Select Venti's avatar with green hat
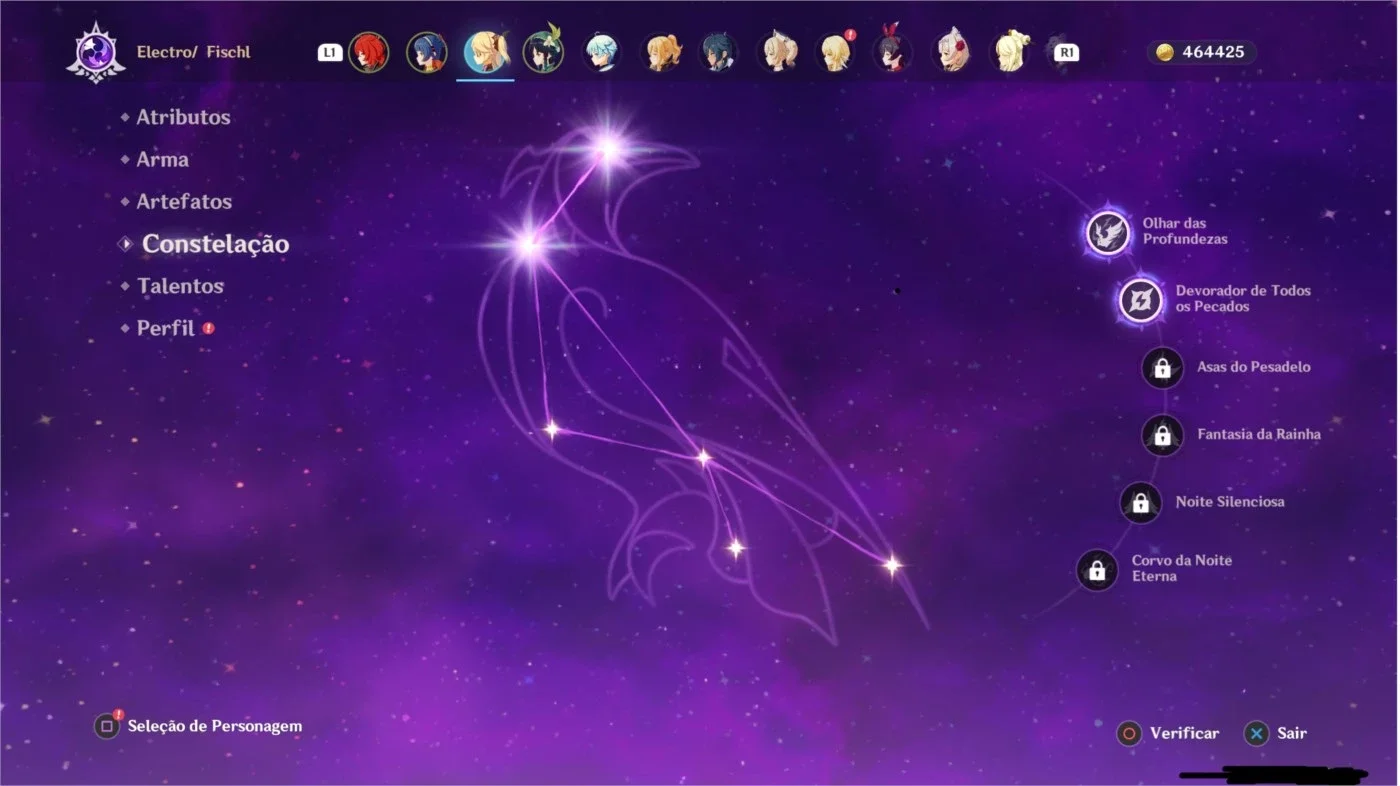 point(543,52)
